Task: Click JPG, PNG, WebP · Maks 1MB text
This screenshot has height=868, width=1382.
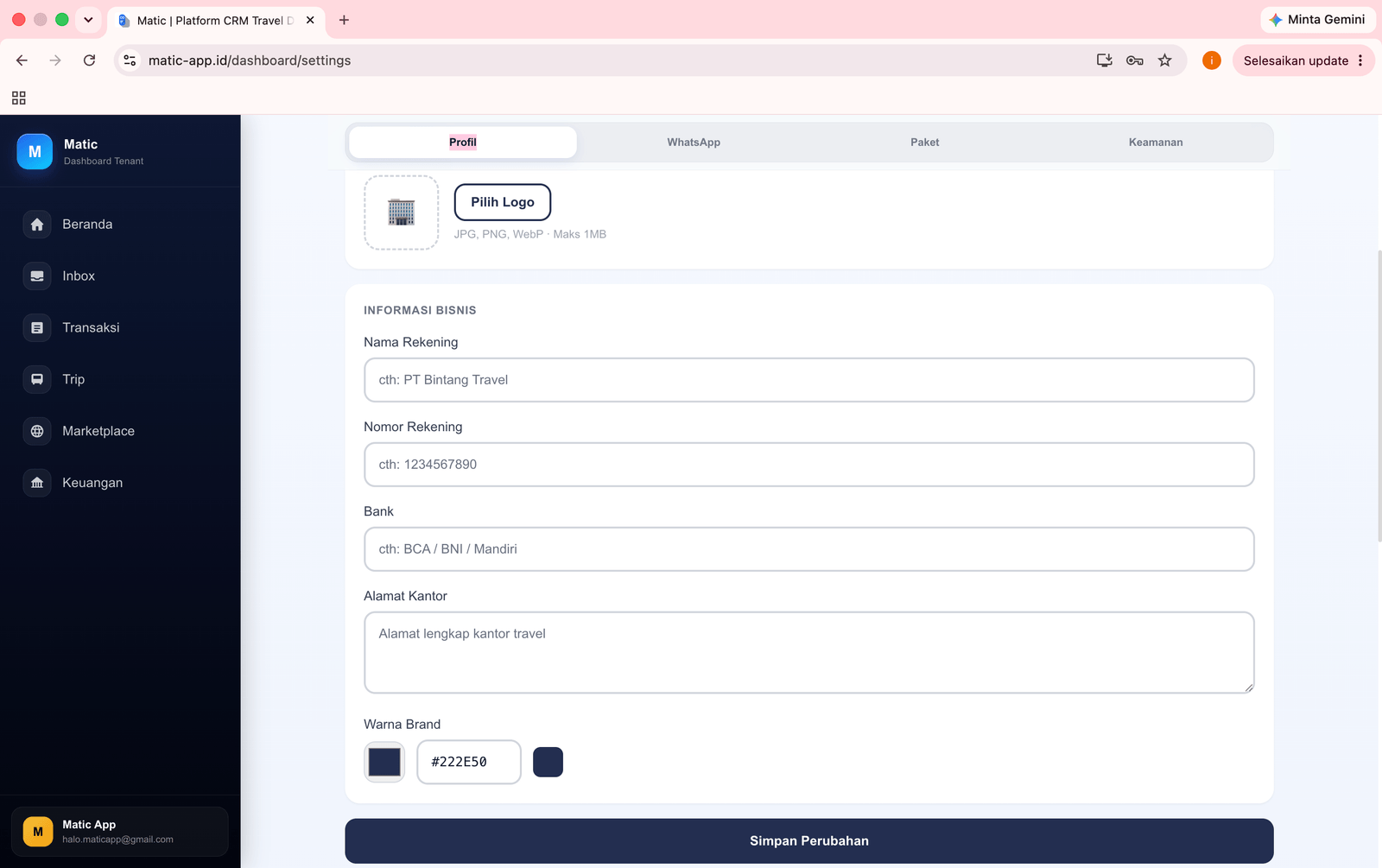Action: coord(530,234)
